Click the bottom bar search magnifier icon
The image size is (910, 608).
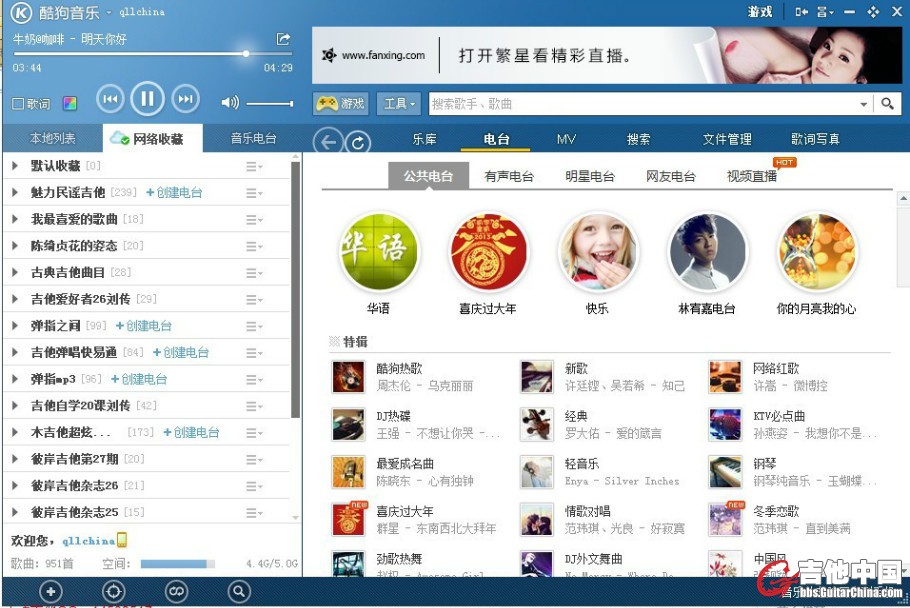point(239,592)
